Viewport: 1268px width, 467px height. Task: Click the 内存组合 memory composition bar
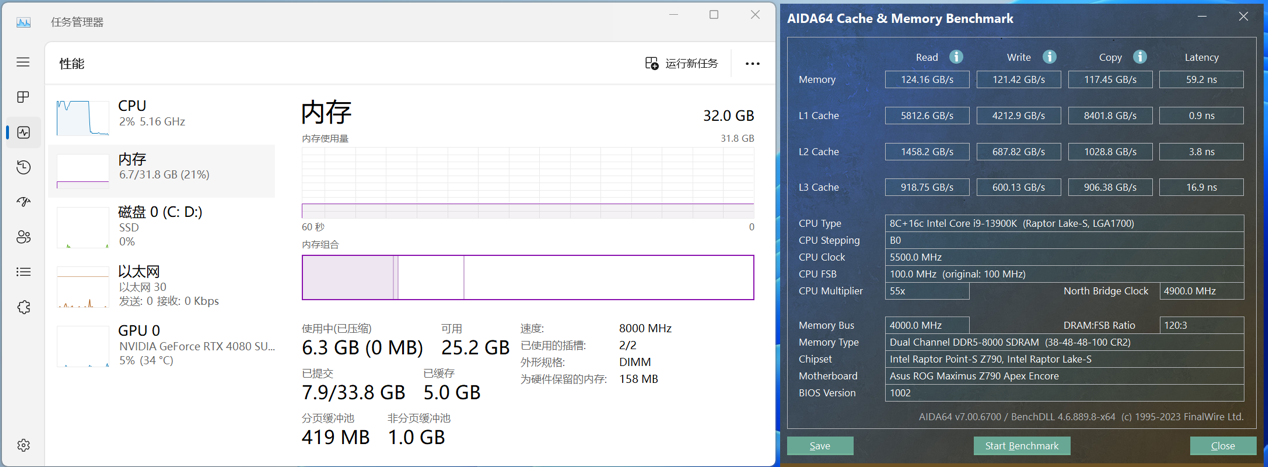[x=528, y=277]
